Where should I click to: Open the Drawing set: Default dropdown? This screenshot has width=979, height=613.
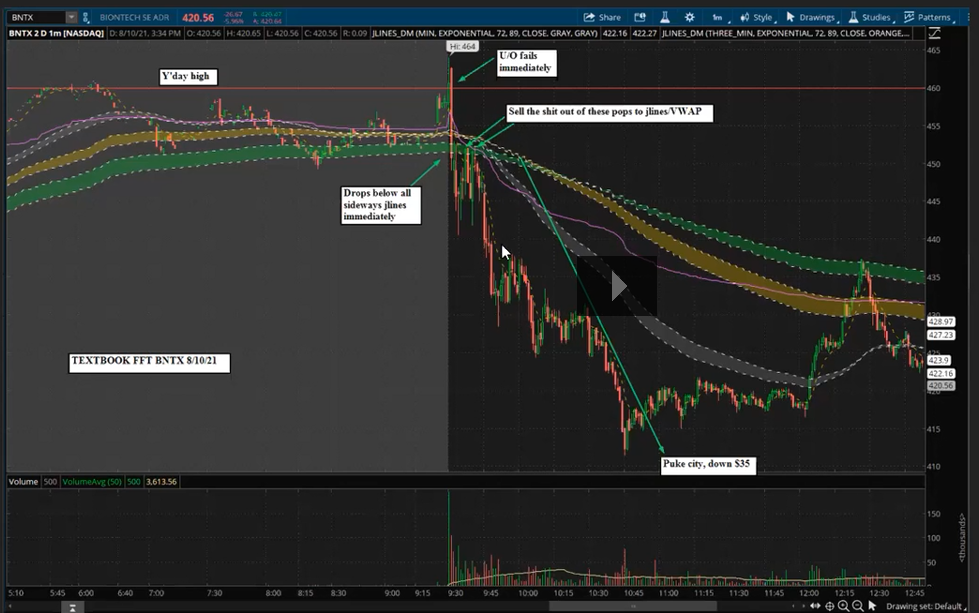pyautogui.click(x=926, y=606)
